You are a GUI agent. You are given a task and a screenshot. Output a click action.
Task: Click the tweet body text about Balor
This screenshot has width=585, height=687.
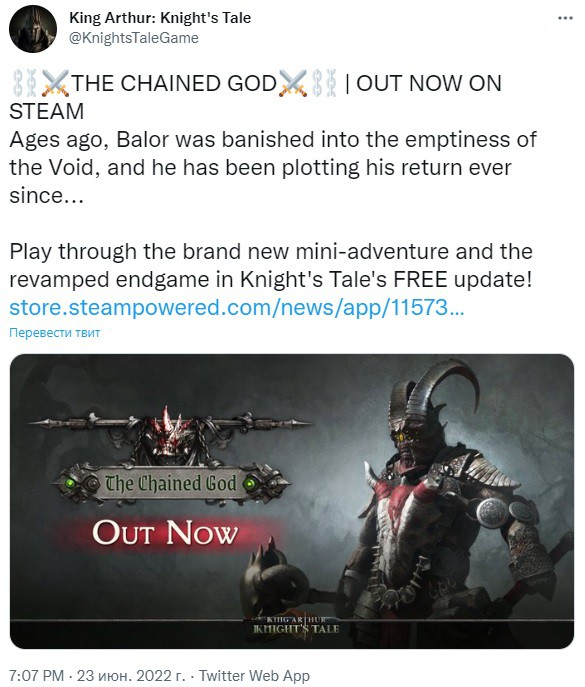(x=272, y=167)
